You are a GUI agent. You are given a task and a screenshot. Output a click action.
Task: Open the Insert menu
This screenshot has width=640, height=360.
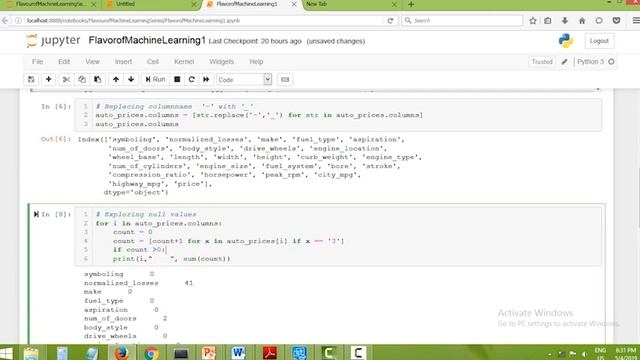[x=123, y=62]
